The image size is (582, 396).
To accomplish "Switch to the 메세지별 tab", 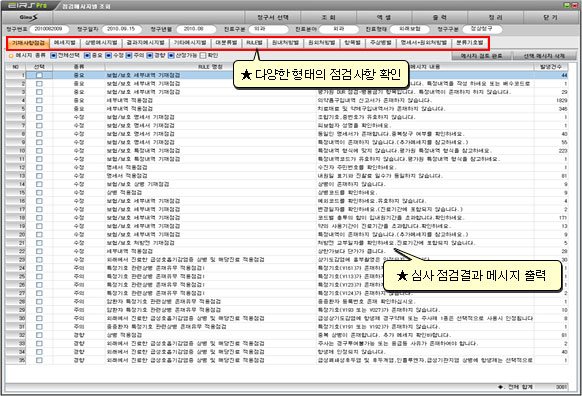I will (65, 43).
